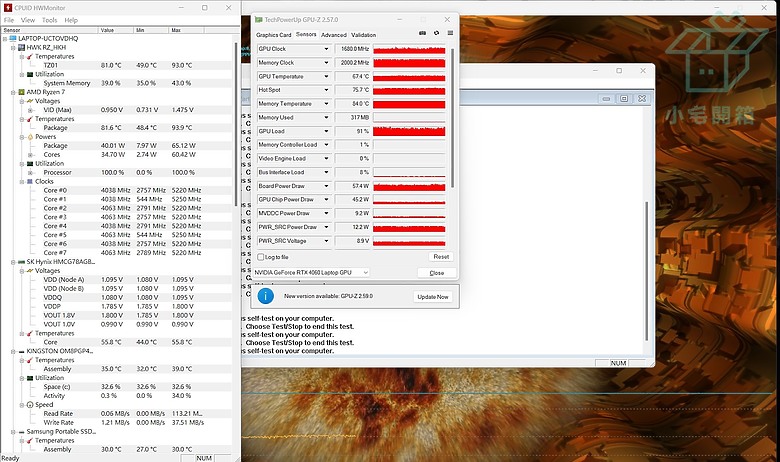
Task: Open the GPU Temperature sensor dropdown
Action: pos(326,77)
